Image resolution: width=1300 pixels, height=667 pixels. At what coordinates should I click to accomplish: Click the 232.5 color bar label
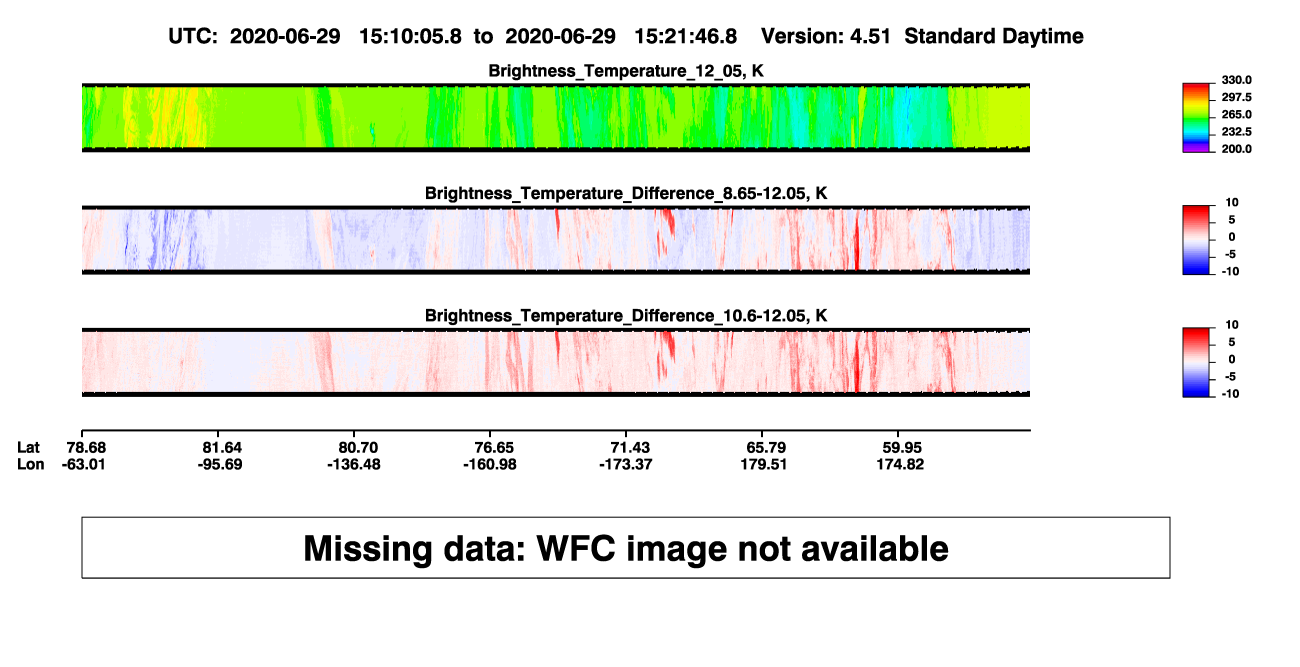pos(1237,131)
